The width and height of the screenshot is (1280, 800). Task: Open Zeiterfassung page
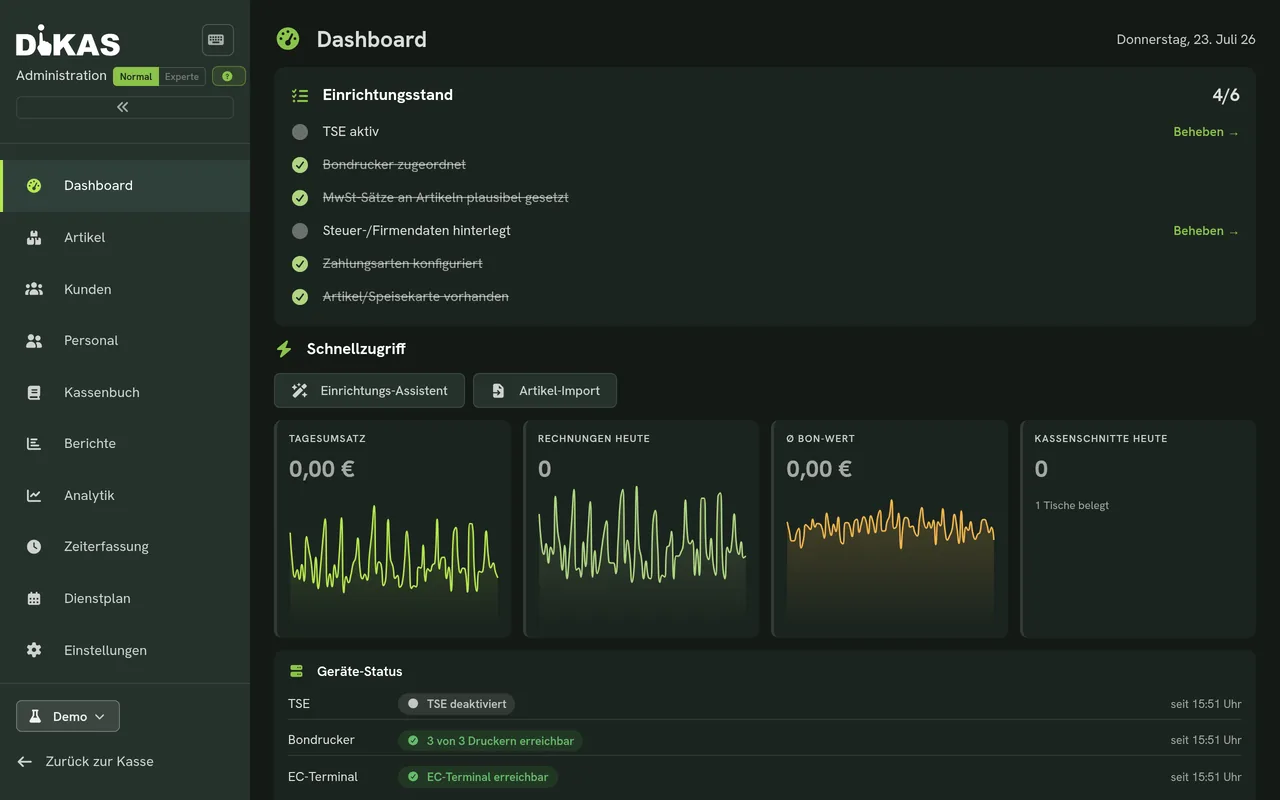(125, 547)
